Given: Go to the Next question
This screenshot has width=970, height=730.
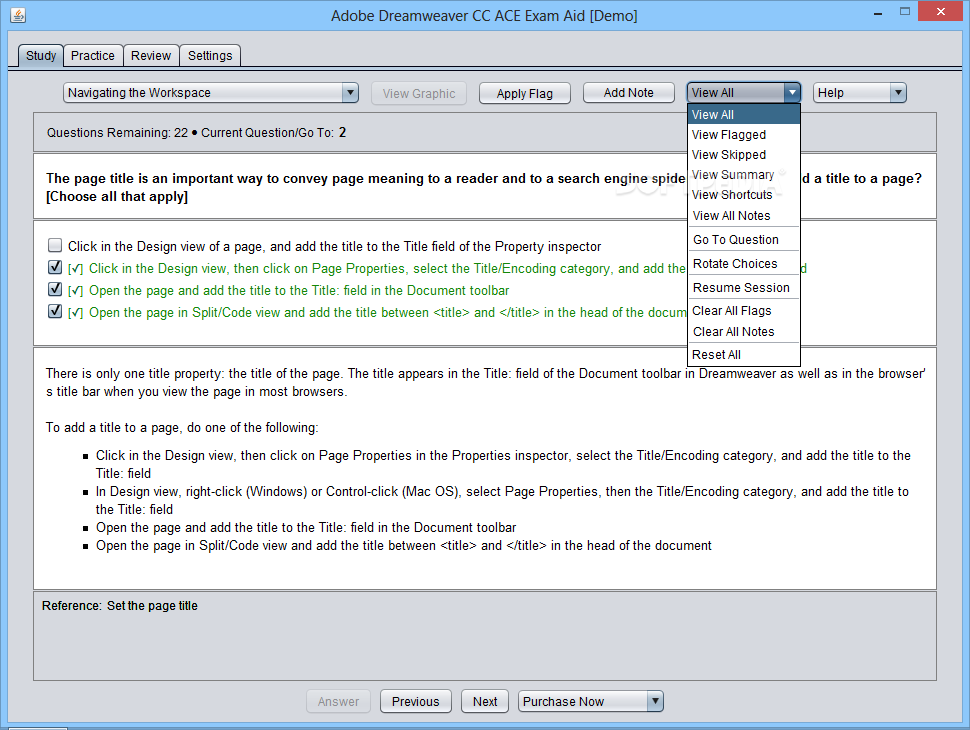Looking at the screenshot, I should point(485,702).
